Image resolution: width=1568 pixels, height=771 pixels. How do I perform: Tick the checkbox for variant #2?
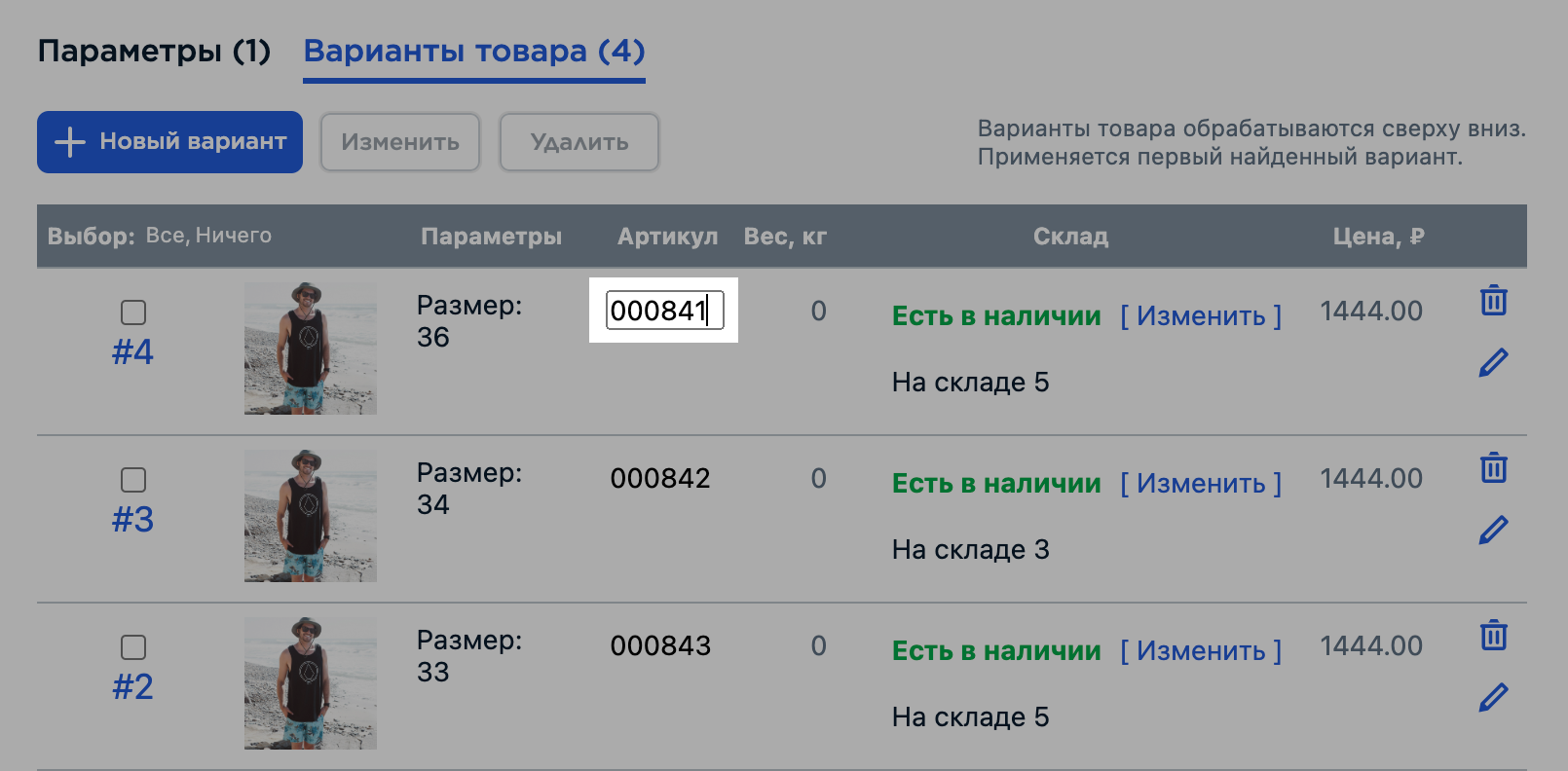pyautogui.click(x=133, y=647)
